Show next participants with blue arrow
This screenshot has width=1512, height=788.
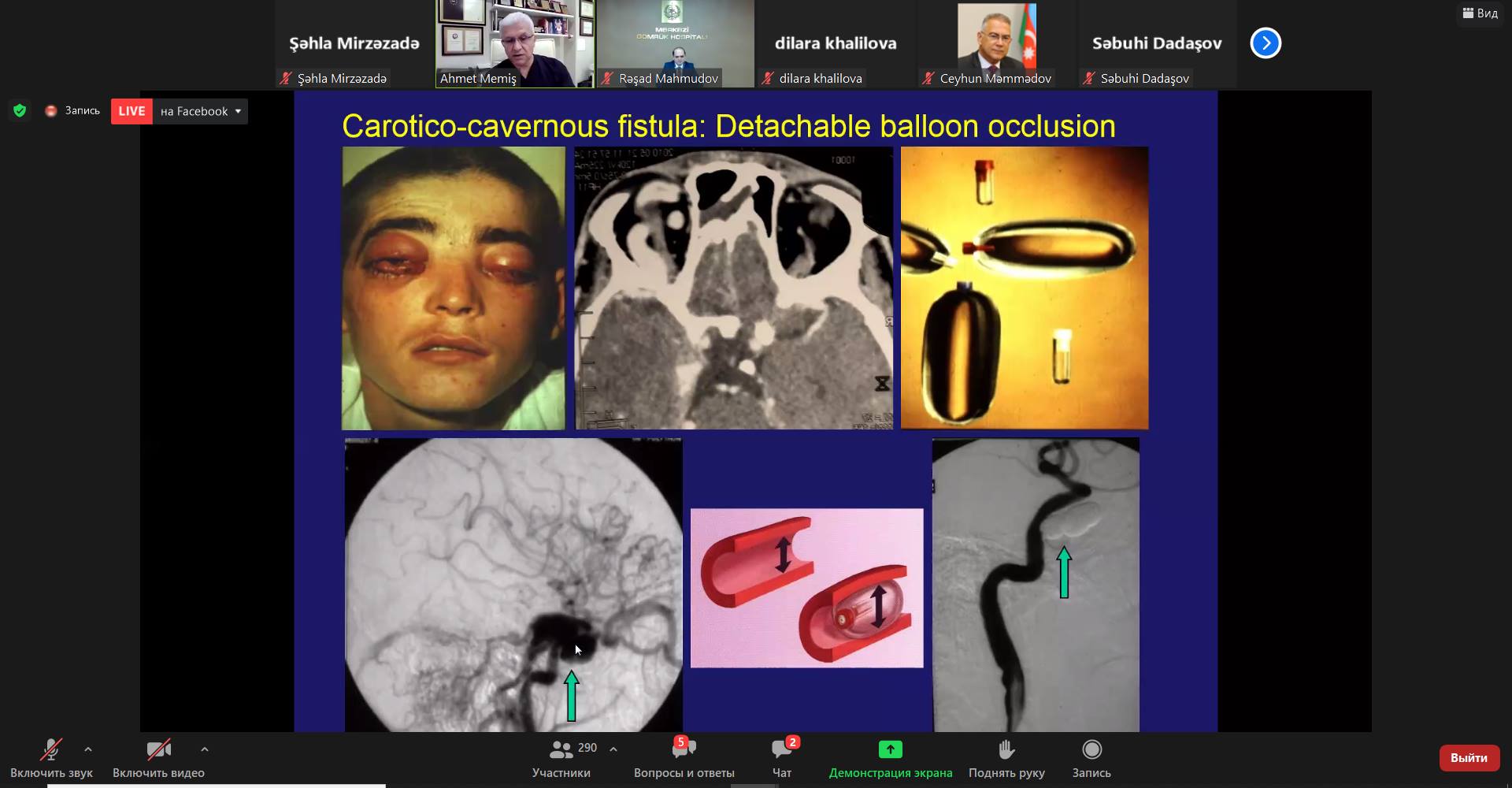(1266, 43)
